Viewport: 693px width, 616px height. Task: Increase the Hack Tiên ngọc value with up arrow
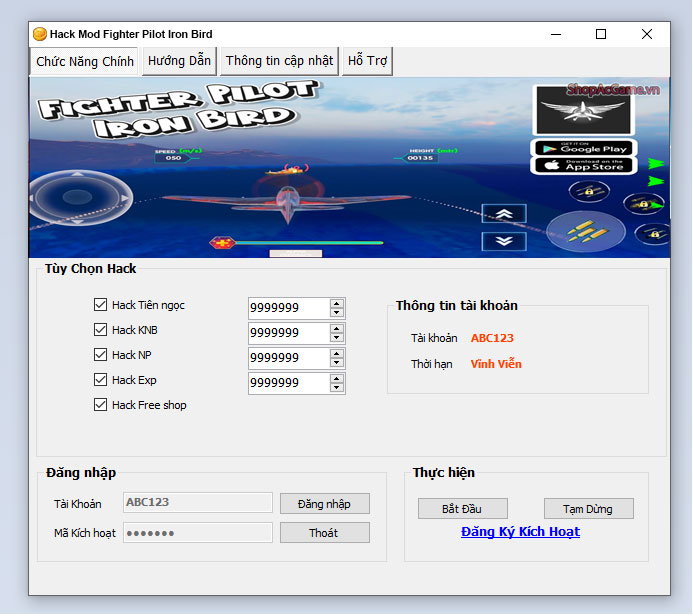click(x=337, y=304)
